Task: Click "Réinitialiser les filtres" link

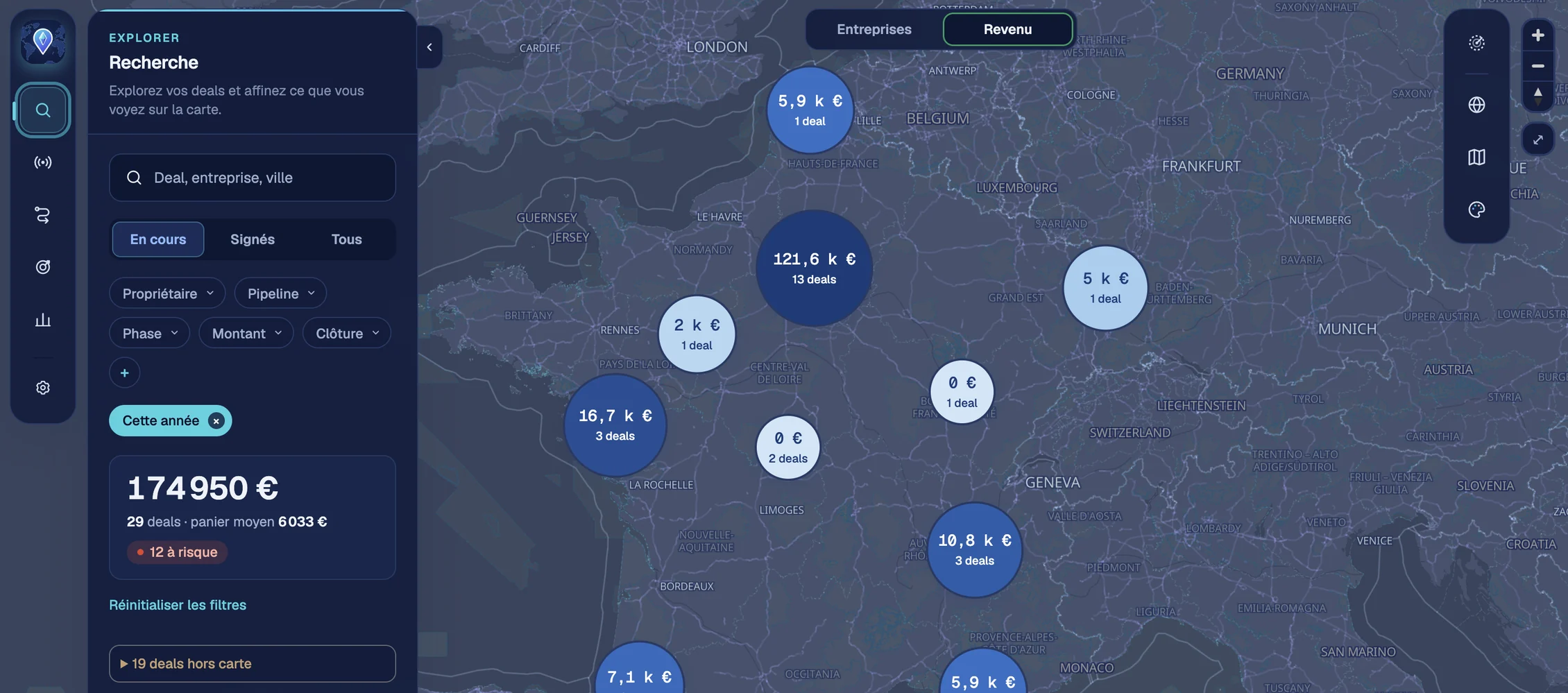Action: [x=178, y=605]
